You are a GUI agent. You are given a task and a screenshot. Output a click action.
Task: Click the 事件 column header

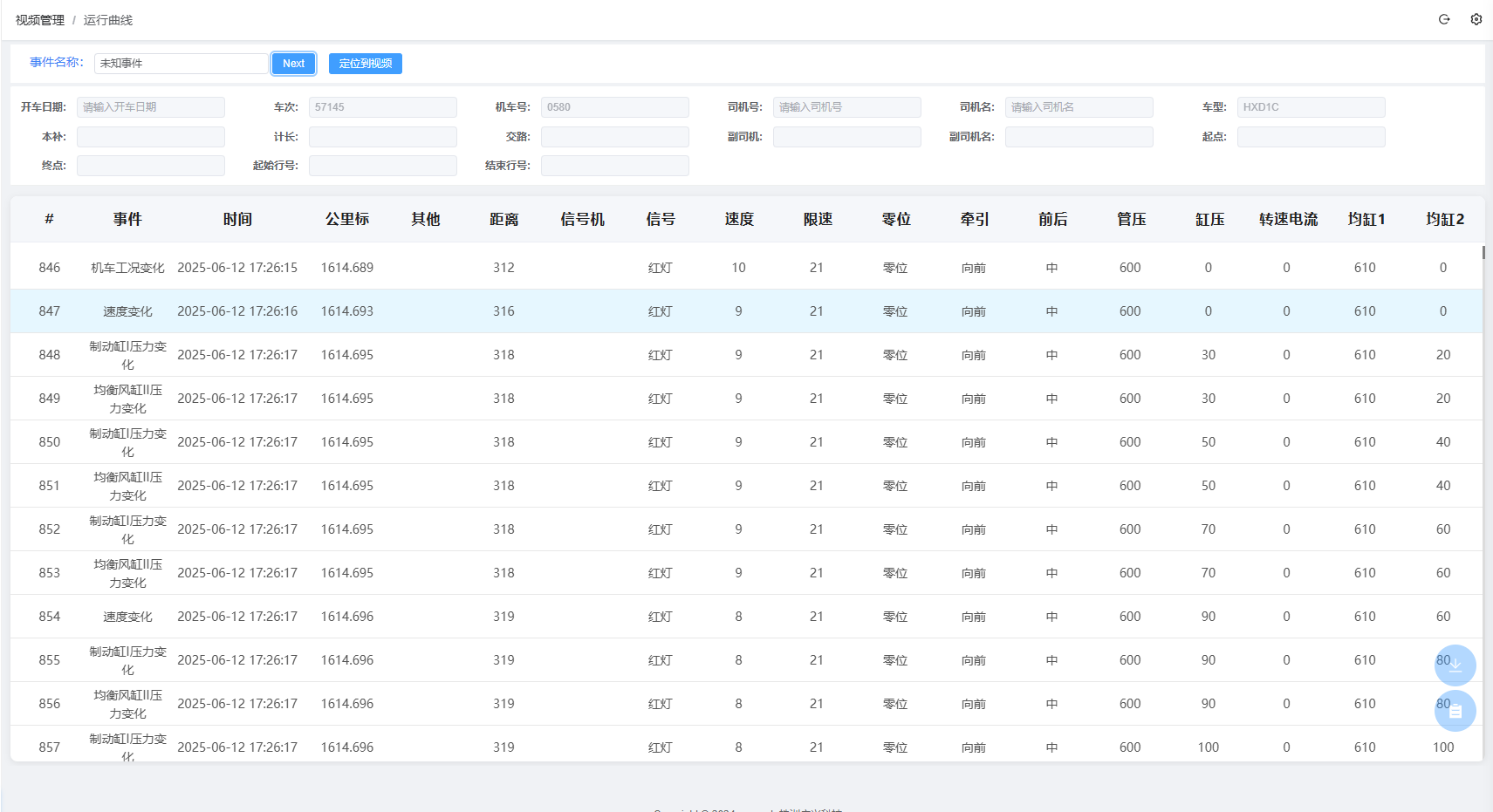pyautogui.click(x=127, y=219)
